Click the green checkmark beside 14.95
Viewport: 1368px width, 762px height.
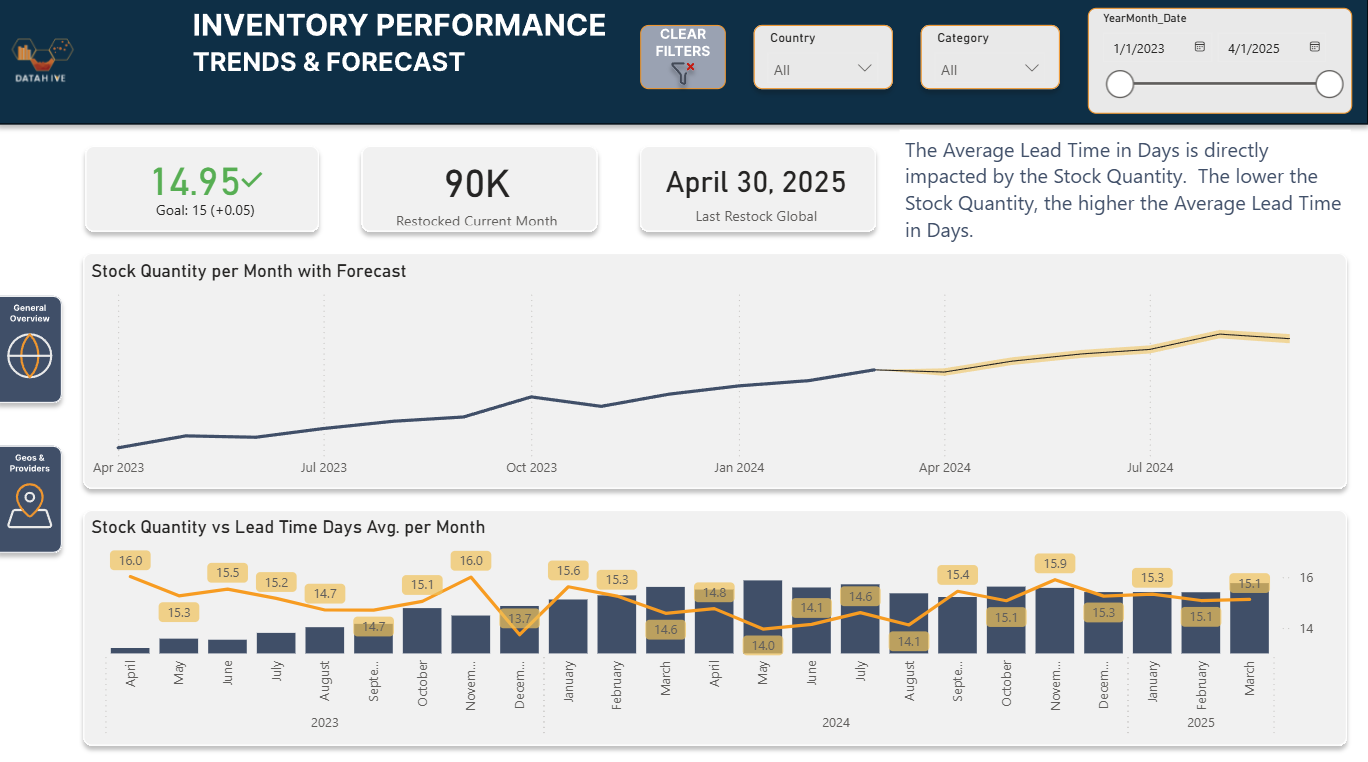(x=252, y=180)
